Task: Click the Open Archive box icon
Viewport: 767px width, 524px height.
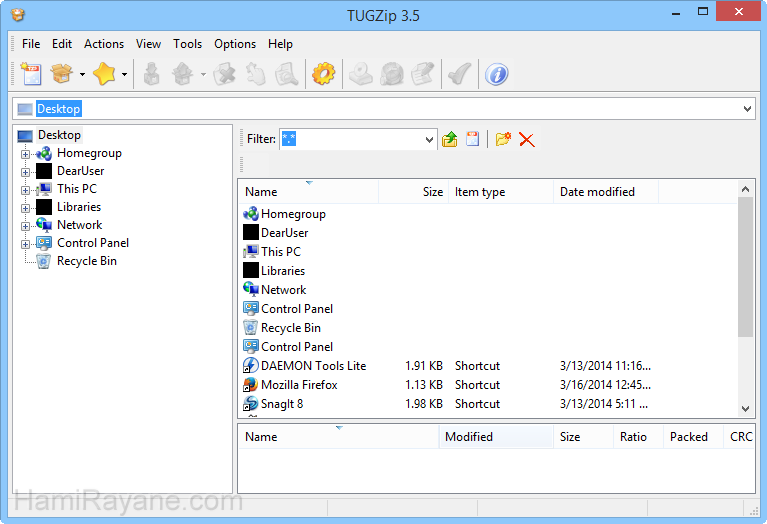Action: pyautogui.click(x=62, y=74)
